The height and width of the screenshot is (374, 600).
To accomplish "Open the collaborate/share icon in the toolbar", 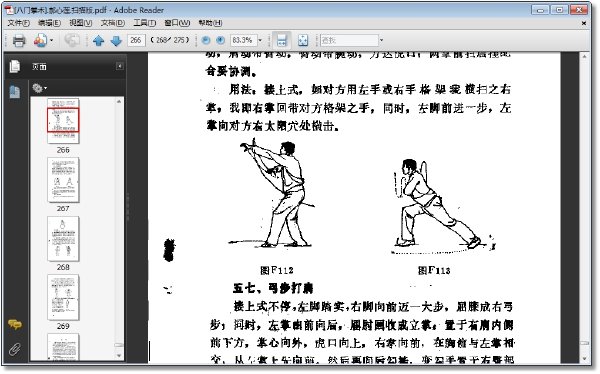I will pos(40,40).
